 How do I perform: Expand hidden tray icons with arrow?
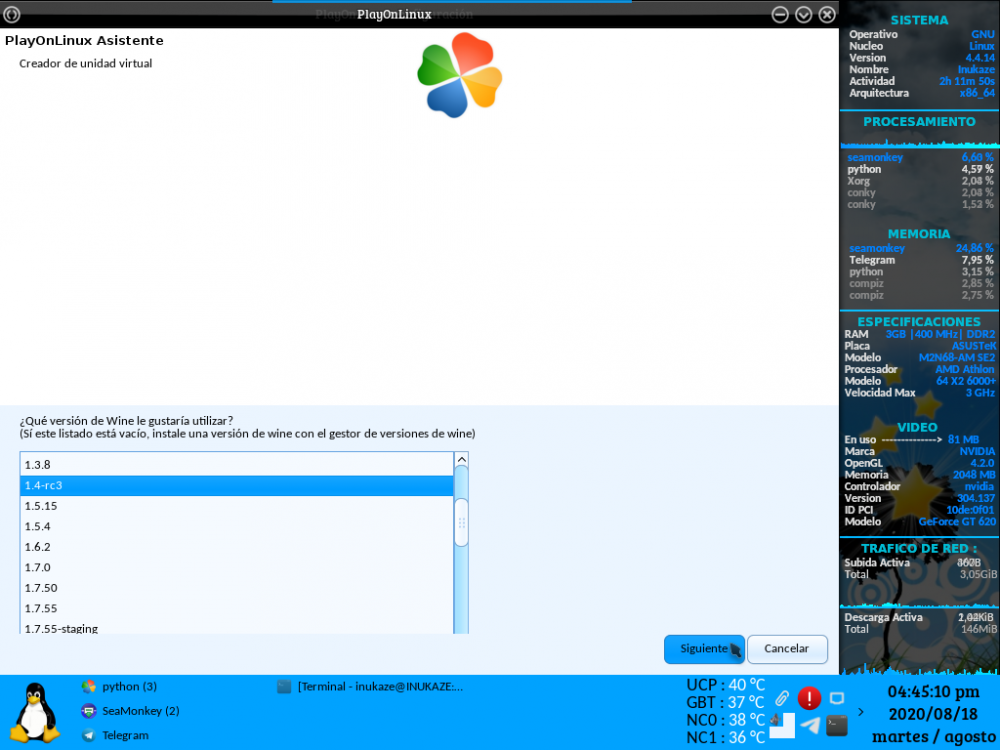(862, 712)
